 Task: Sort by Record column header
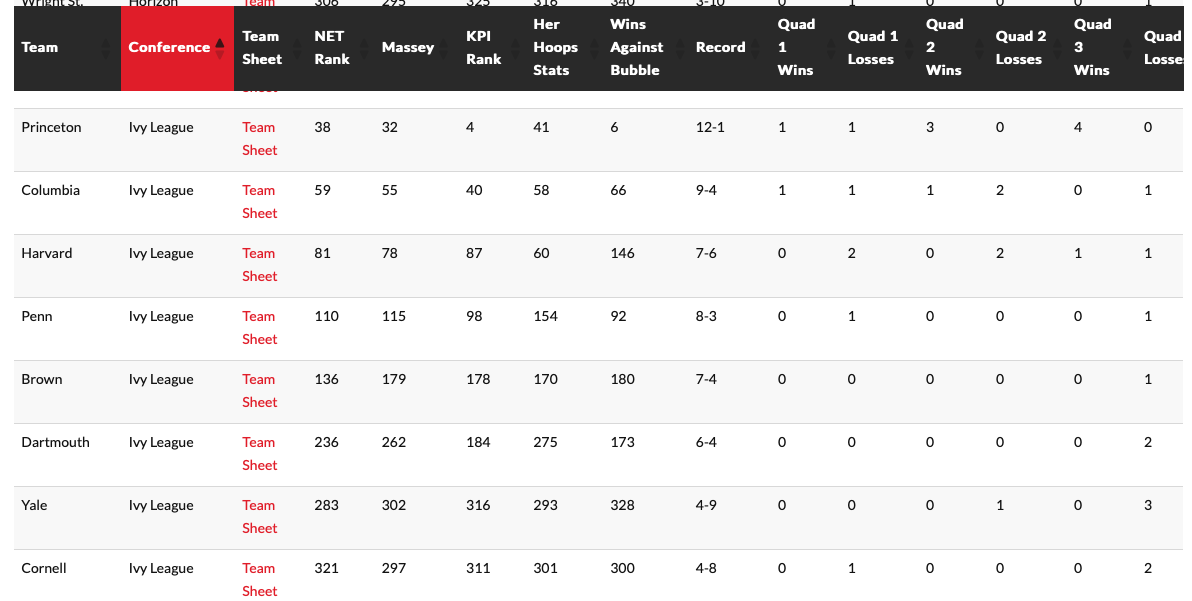[x=720, y=47]
